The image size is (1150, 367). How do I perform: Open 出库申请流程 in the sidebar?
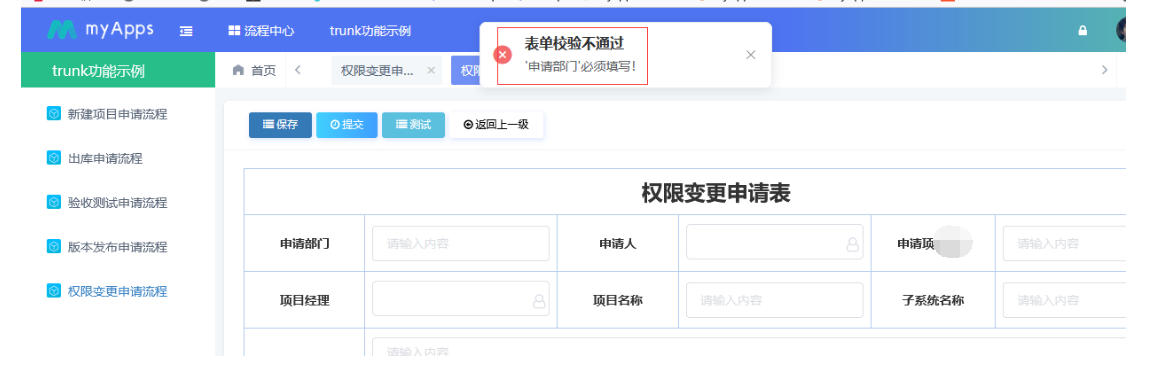(x=105, y=159)
